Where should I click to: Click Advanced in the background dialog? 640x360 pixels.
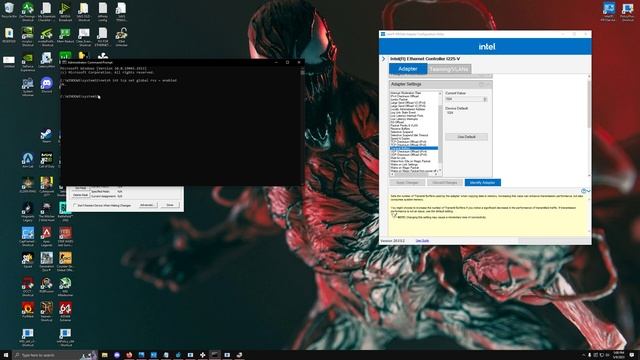[x=147, y=205]
